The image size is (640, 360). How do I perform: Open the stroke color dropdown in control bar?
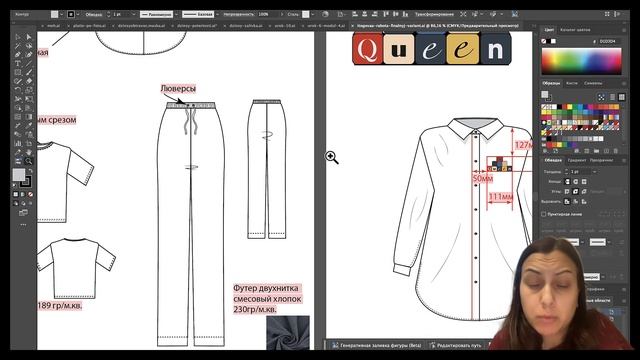[78, 14]
